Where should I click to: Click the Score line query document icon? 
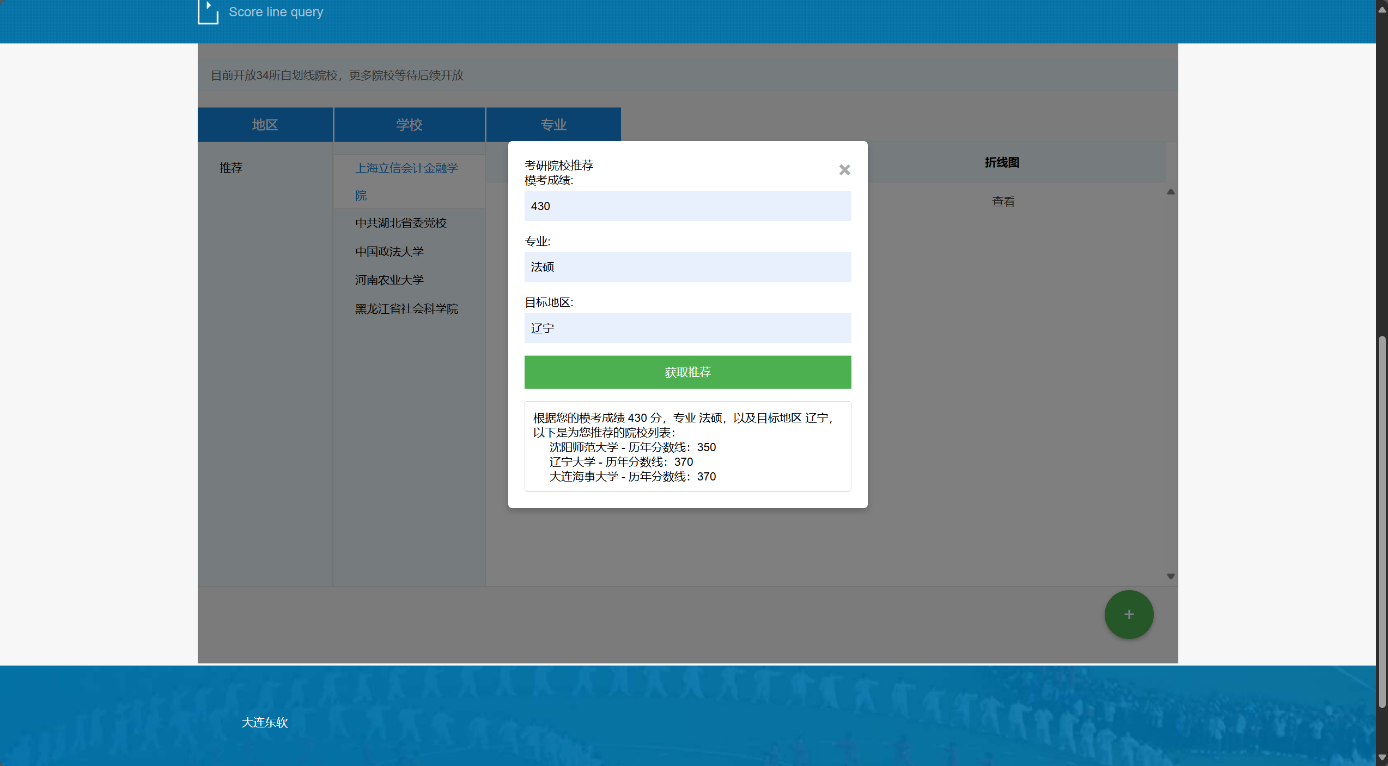pos(208,12)
